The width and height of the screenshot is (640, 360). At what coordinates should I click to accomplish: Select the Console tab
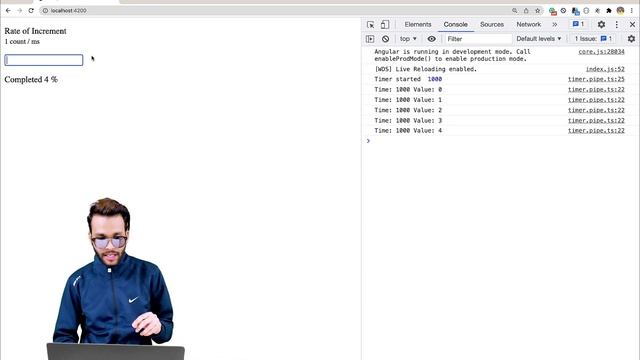(x=456, y=24)
